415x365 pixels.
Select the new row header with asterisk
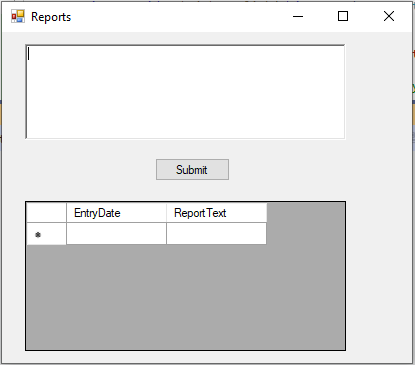46,234
